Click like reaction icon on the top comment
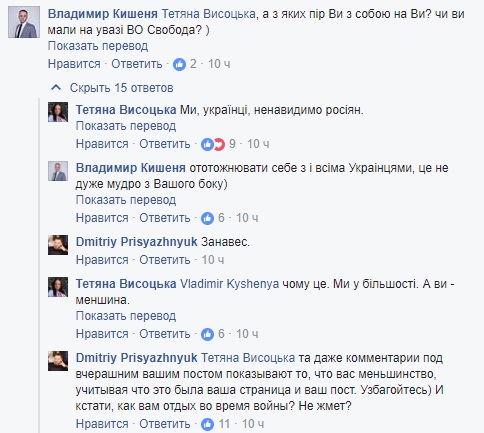This screenshot has width=484, height=433. [179, 64]
